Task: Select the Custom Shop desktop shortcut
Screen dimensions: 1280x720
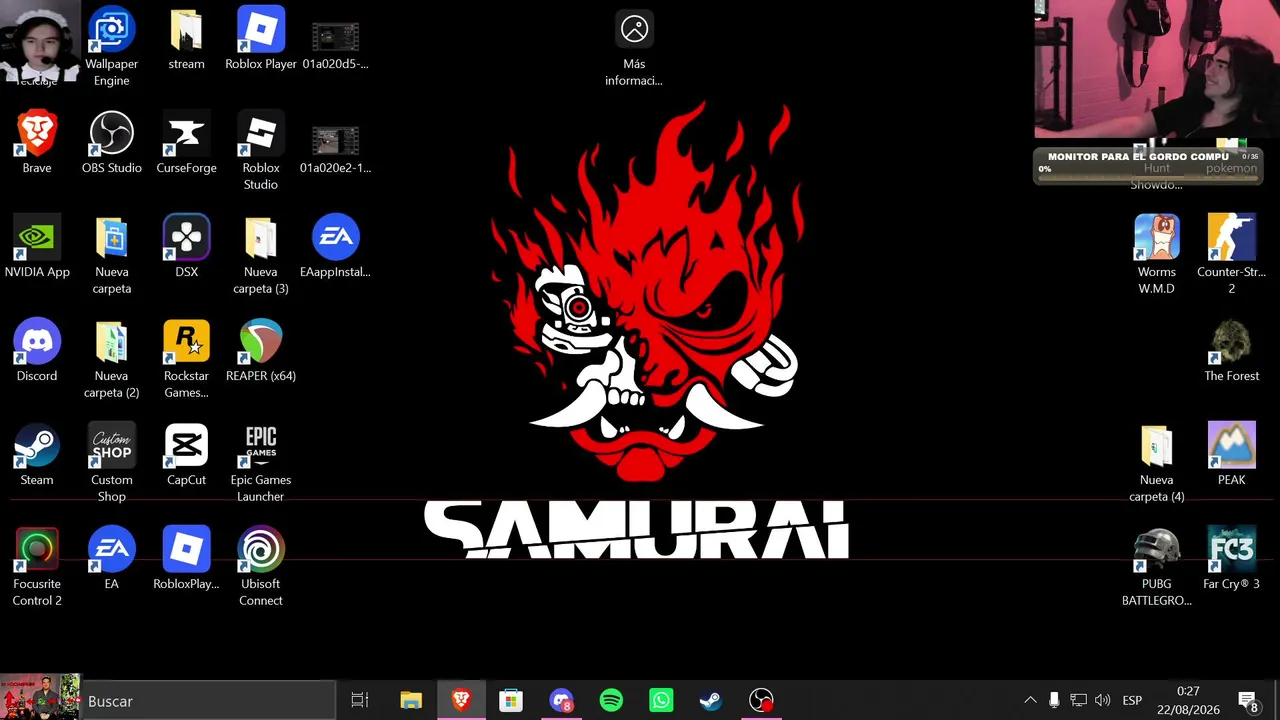Action: click(111, 463)
